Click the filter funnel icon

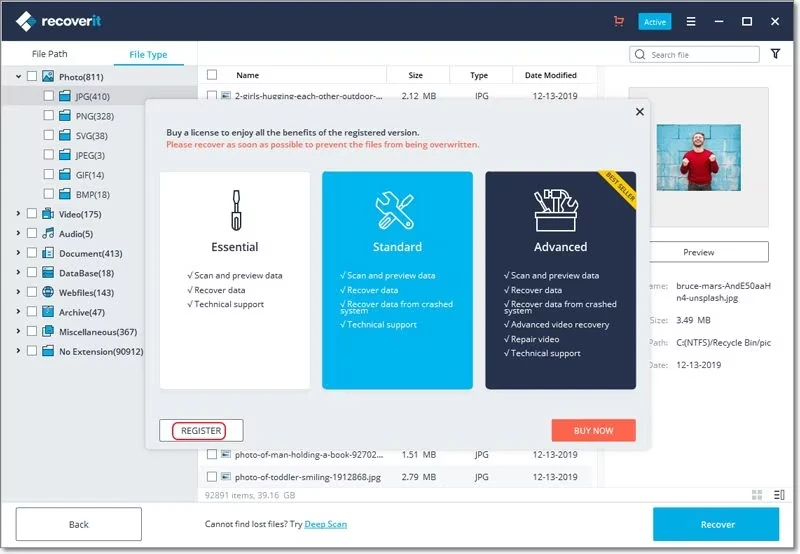[775, 54]
